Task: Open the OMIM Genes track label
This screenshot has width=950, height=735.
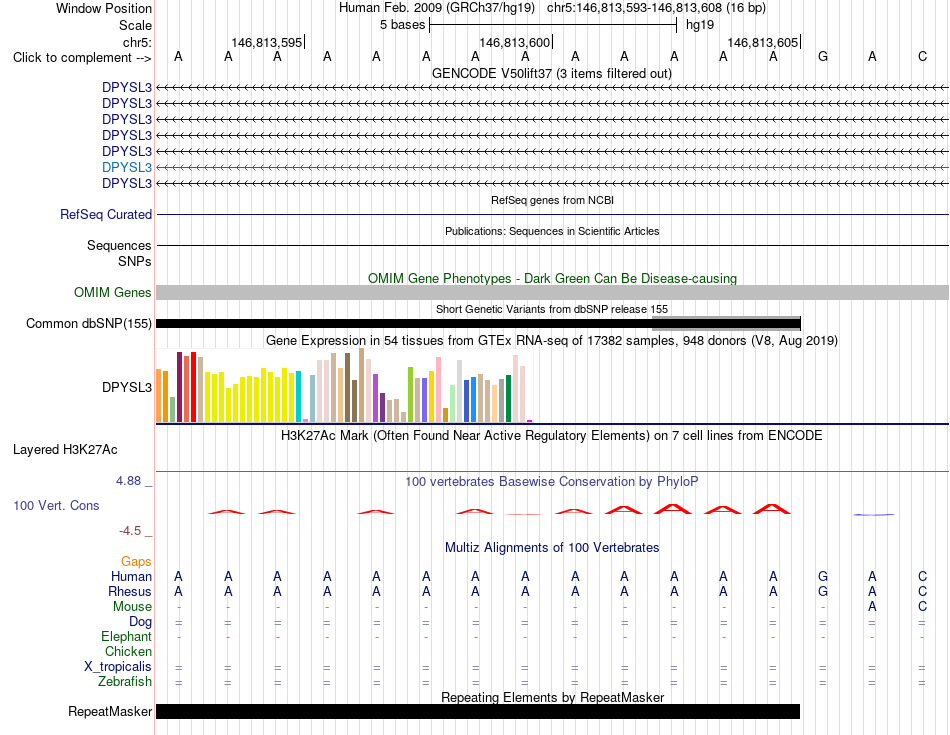Action: 113,293
